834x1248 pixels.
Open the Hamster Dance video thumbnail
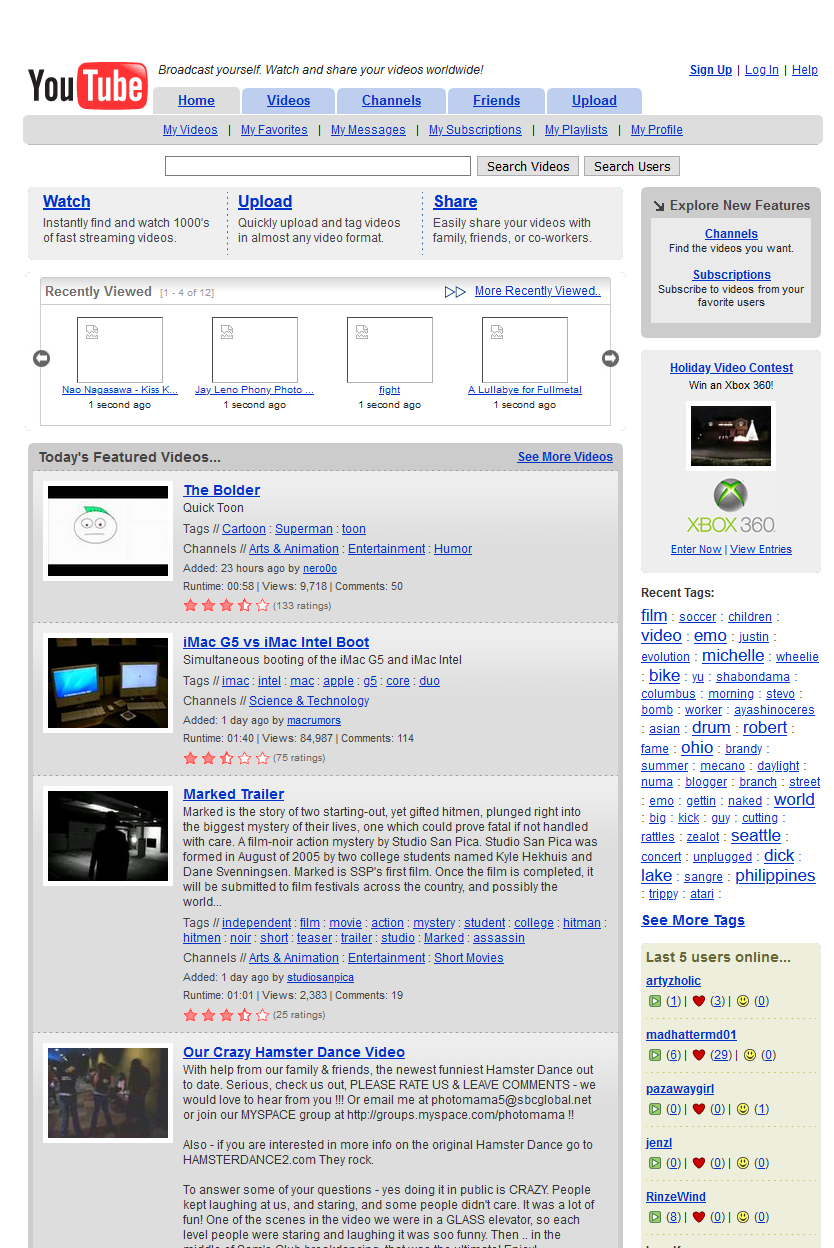pos(108,1091)
